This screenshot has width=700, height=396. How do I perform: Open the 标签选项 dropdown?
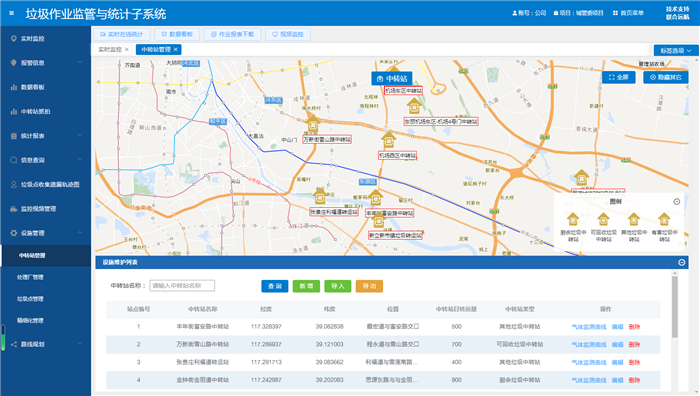(676, 50)
